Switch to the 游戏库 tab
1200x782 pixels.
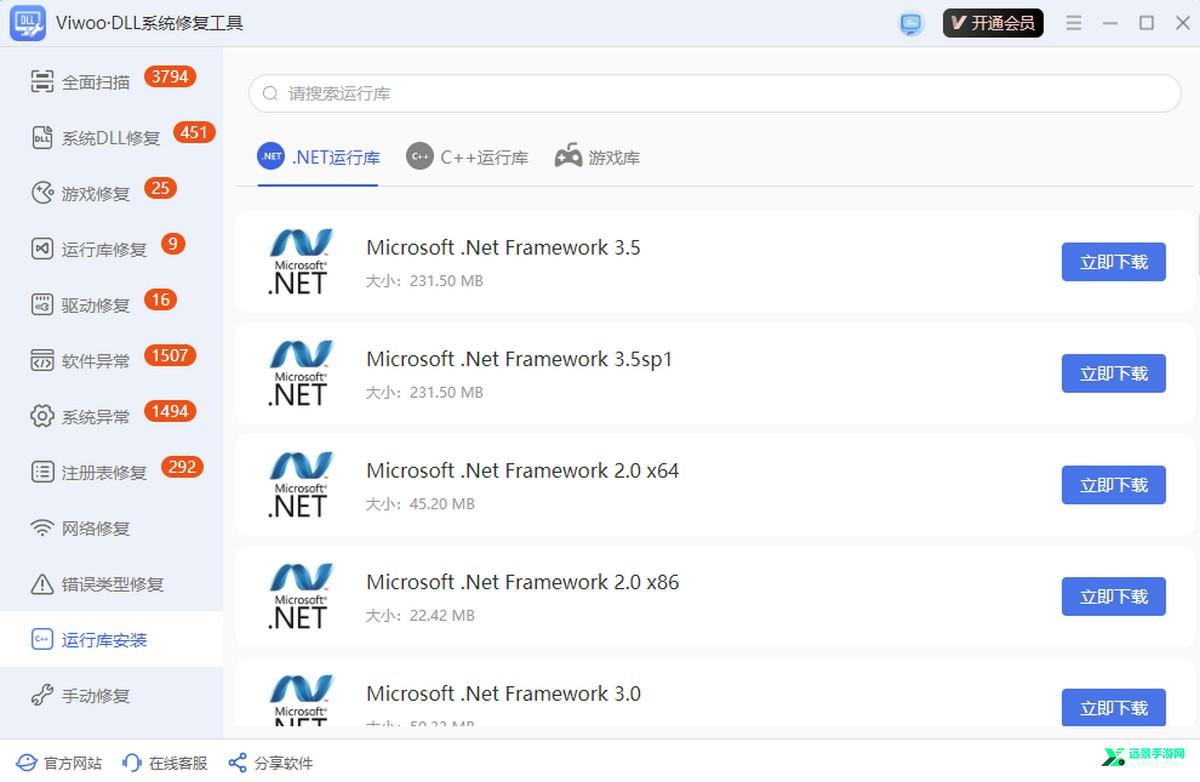coord(597,157)
